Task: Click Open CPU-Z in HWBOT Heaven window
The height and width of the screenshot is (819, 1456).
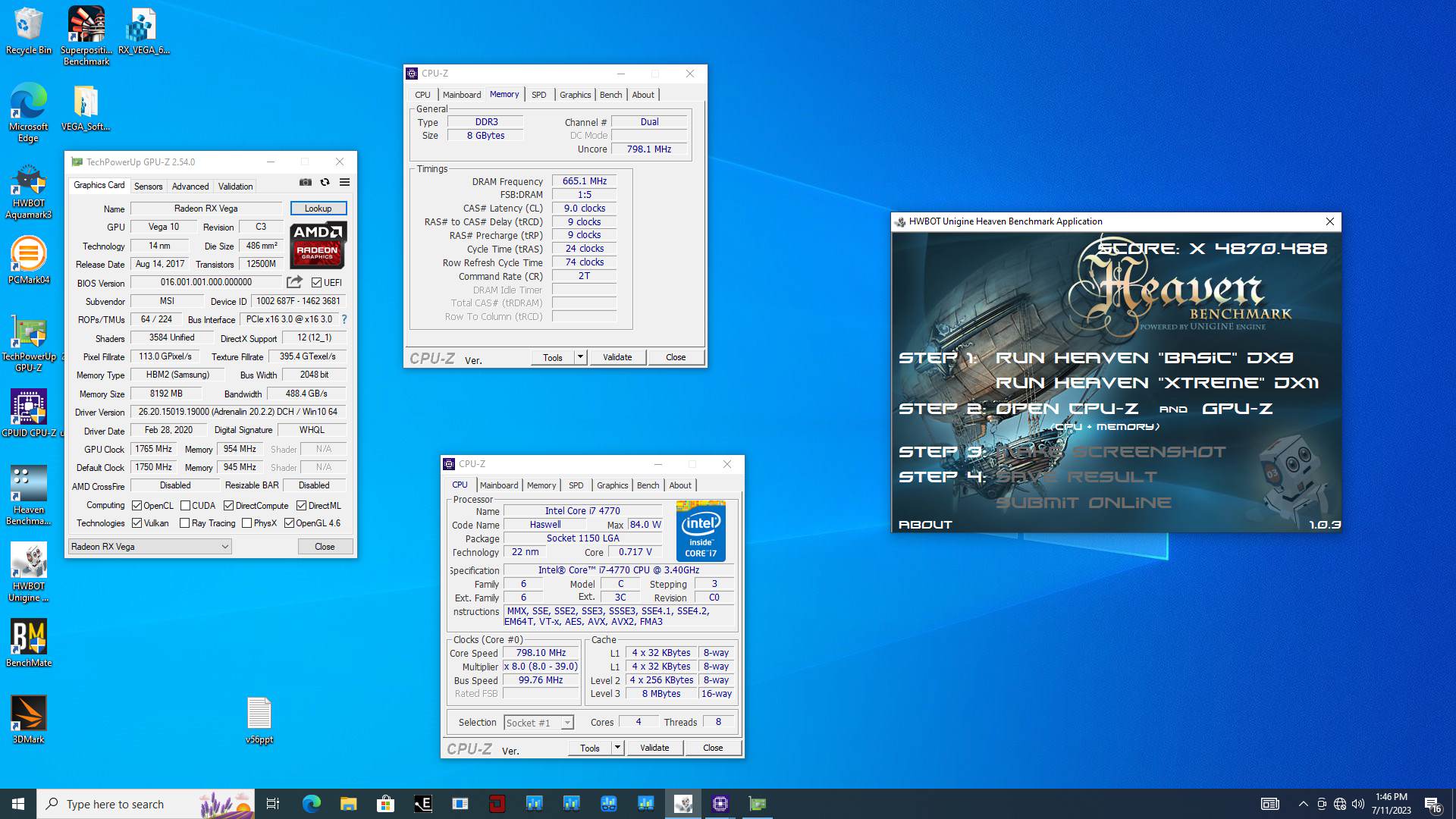Action: [x=1067, y=409]
